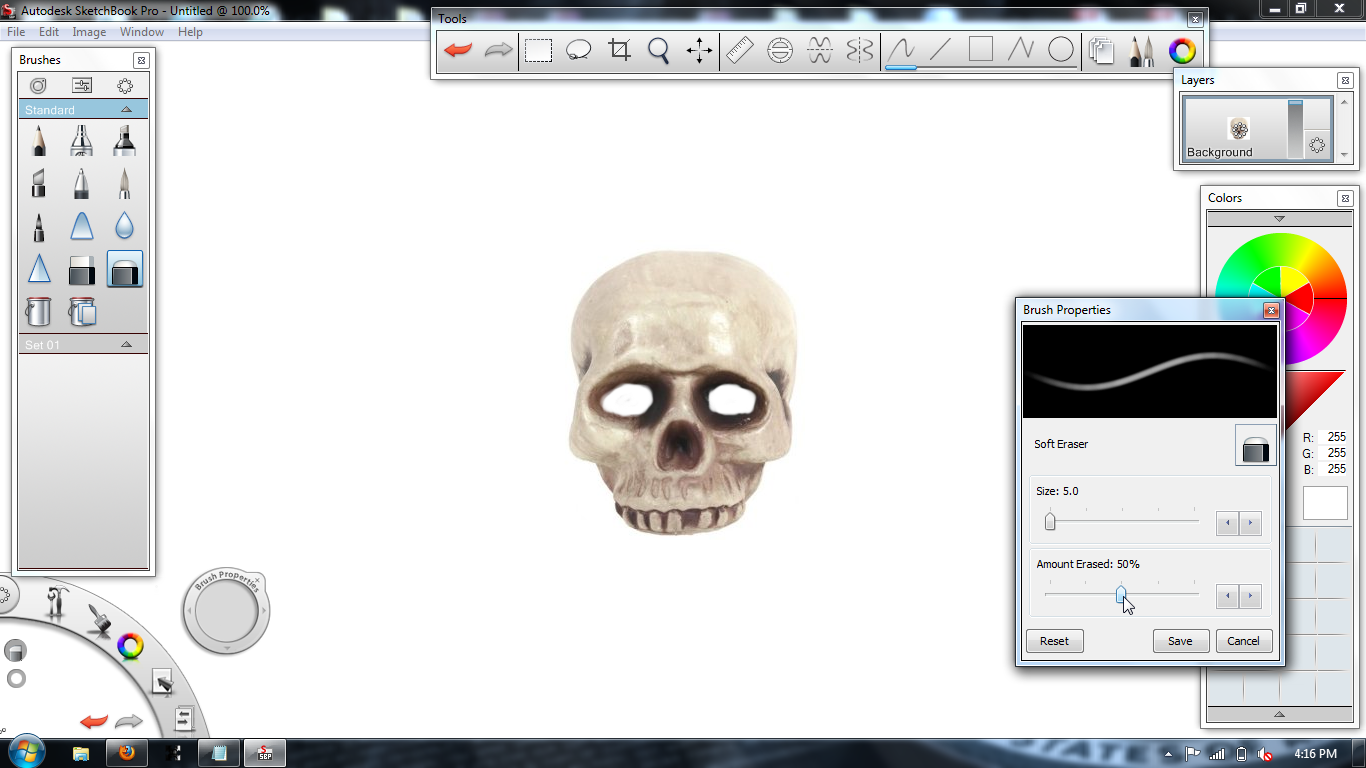Increase Size with right arrow stepper
This screenshot has height=768, width=1366.
pos(1250,523)
